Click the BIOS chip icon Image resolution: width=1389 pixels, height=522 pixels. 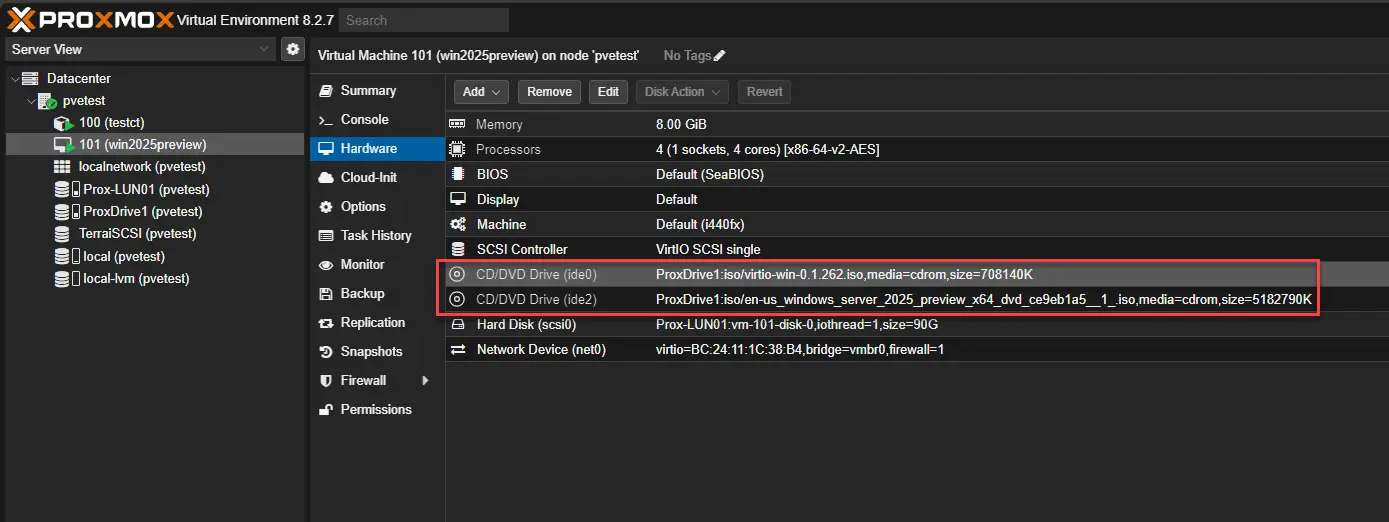tap(458, 174)
